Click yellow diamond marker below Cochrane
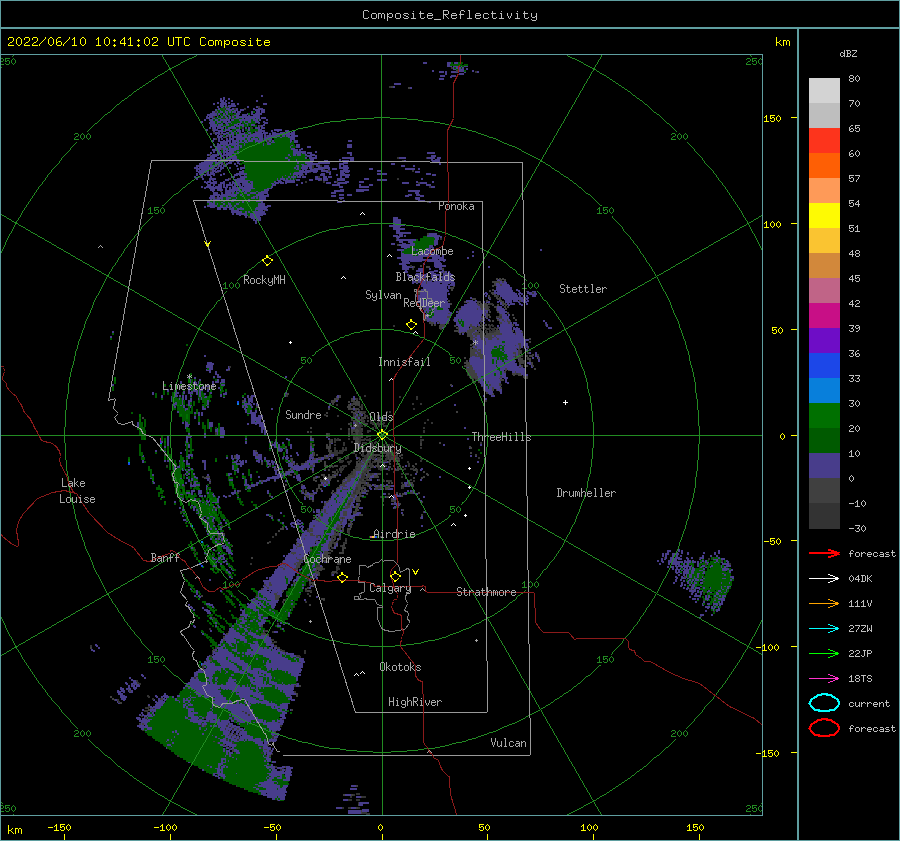The image size is (900, 841). click(342, 577)
